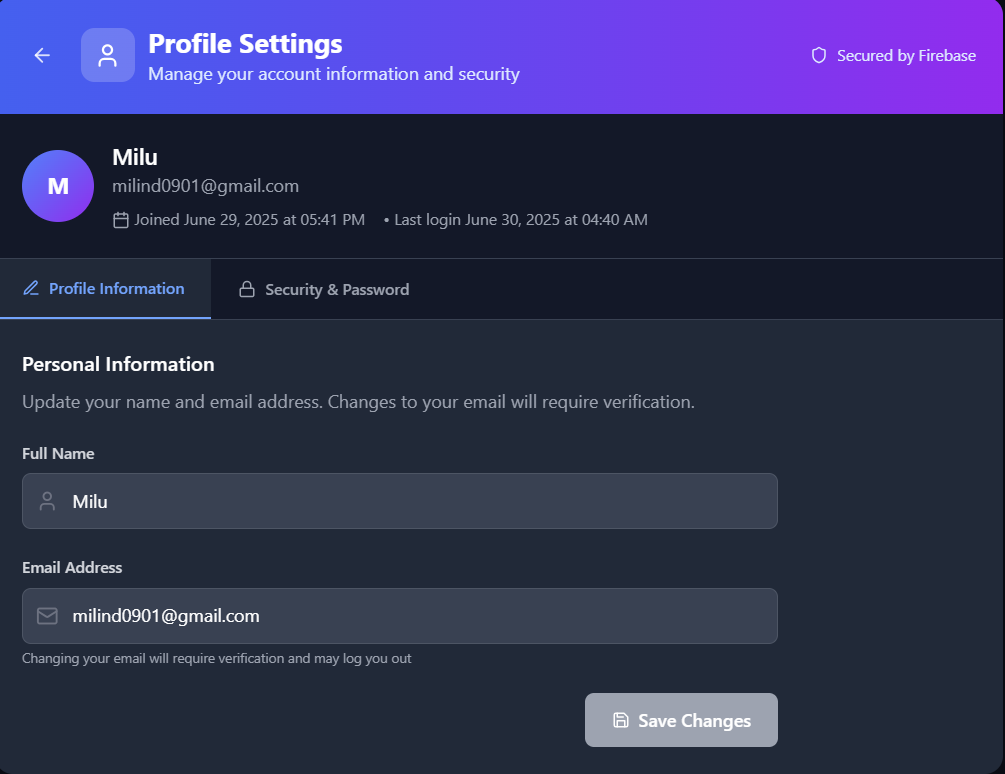Click the person icon in Full Name field

(x=47, y=502)
